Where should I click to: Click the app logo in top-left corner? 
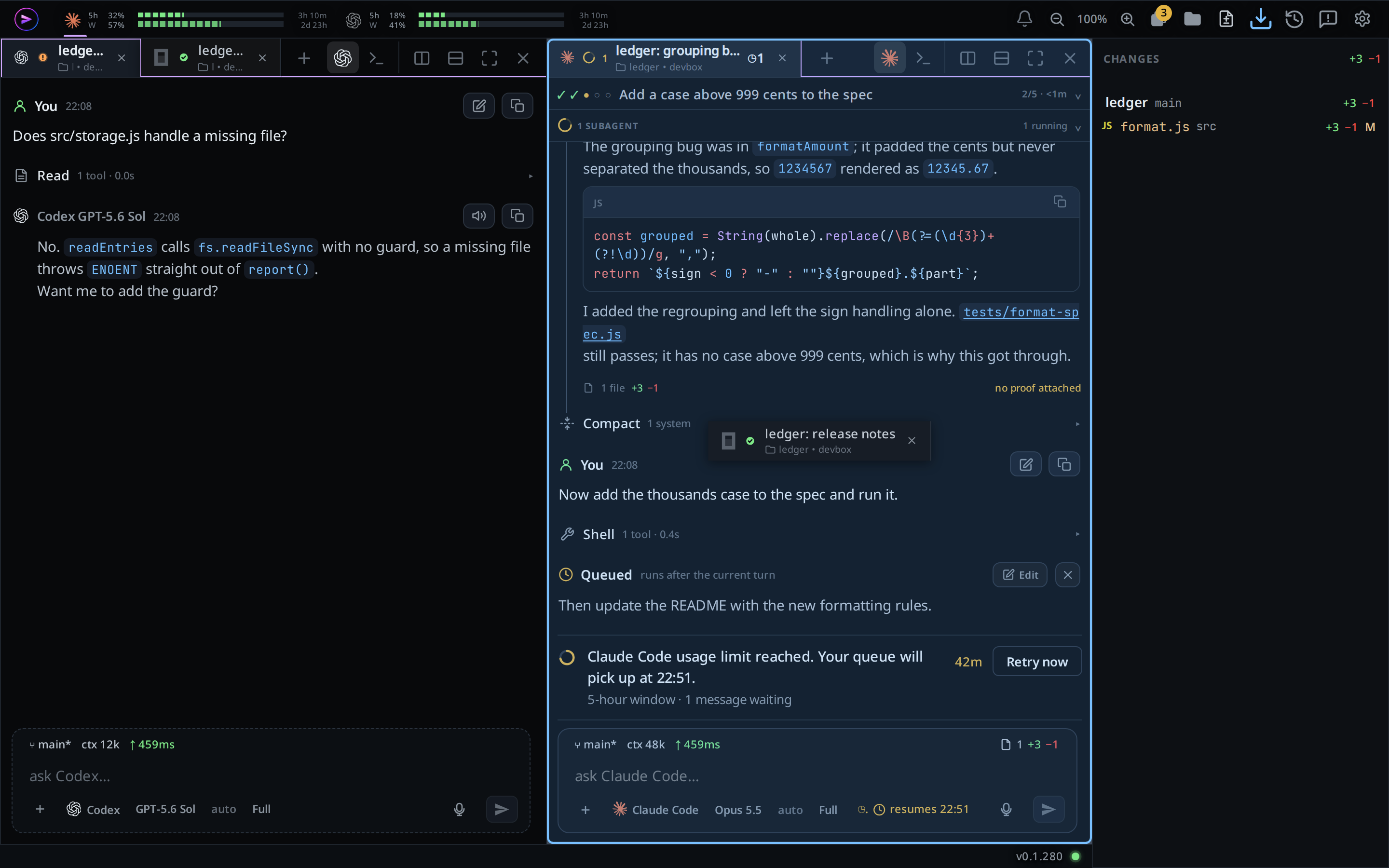click(26, 19)
